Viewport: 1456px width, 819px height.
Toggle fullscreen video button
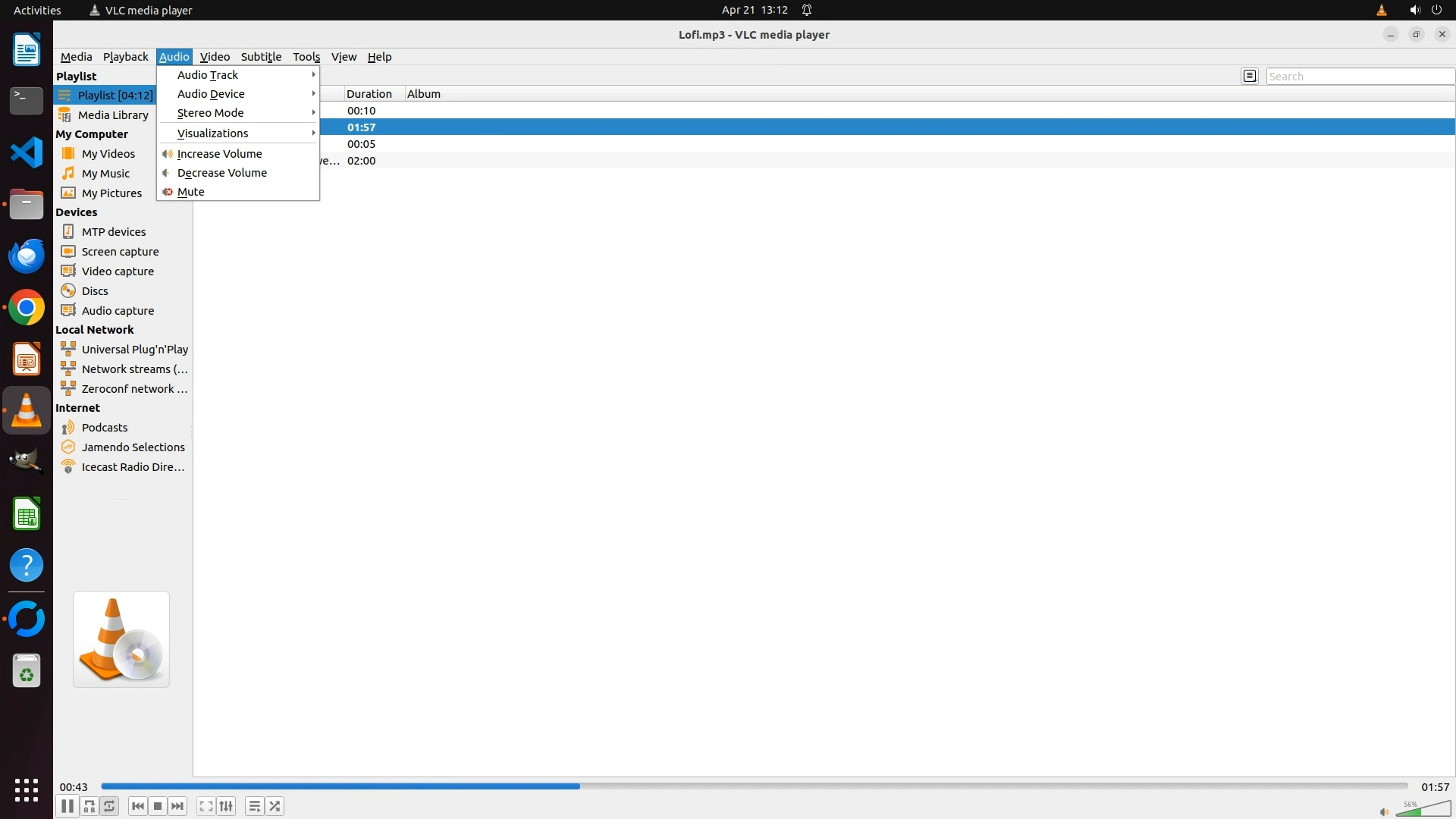point(206,806)
